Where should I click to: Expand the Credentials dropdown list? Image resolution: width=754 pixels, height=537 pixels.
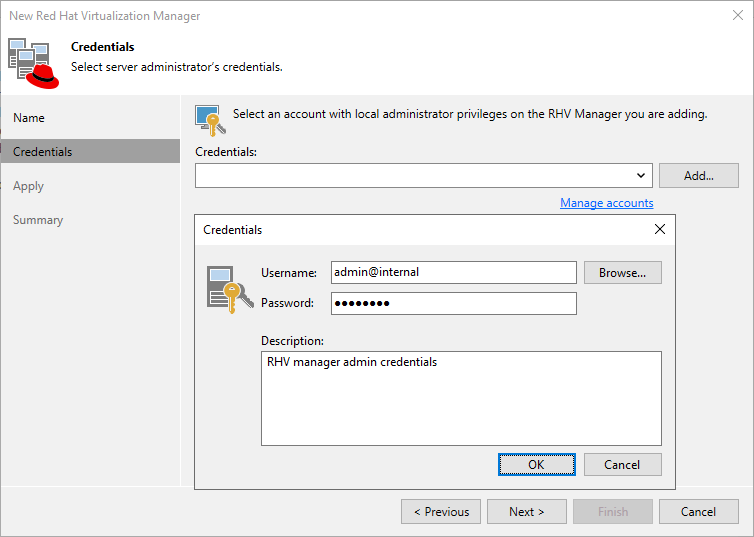coord(641,175)
